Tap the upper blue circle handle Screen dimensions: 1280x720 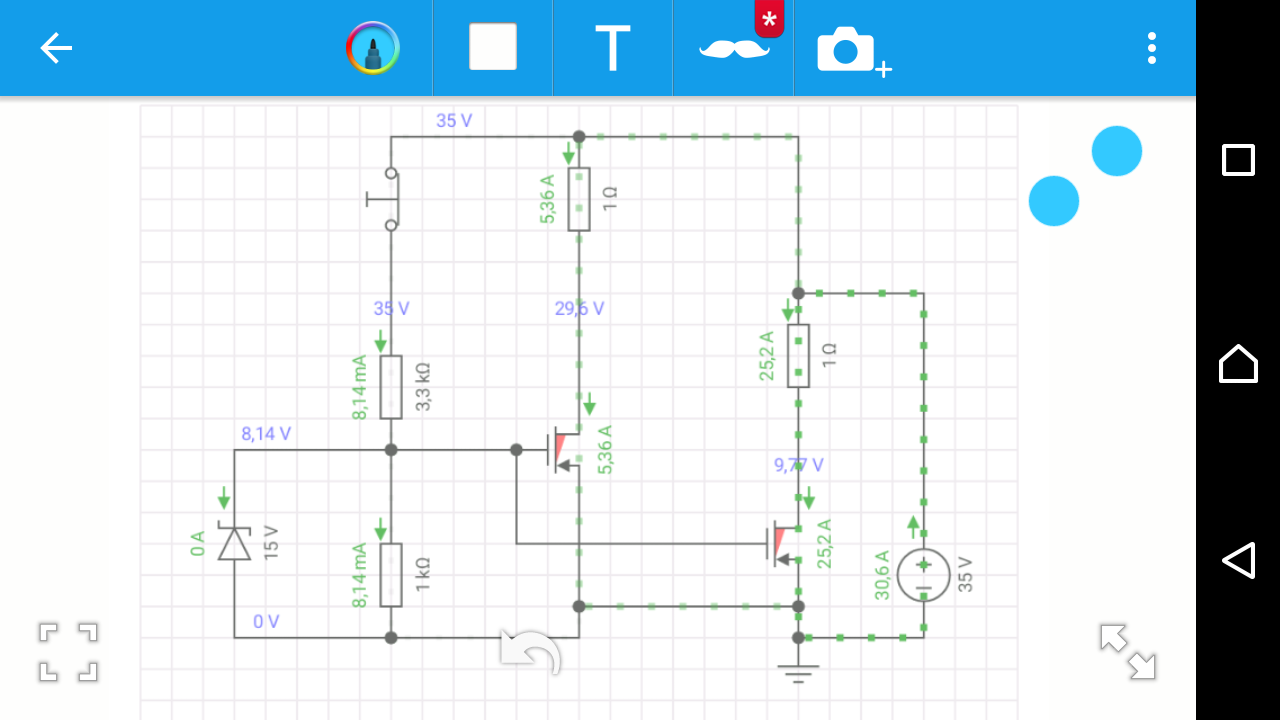click(1117, 151)
